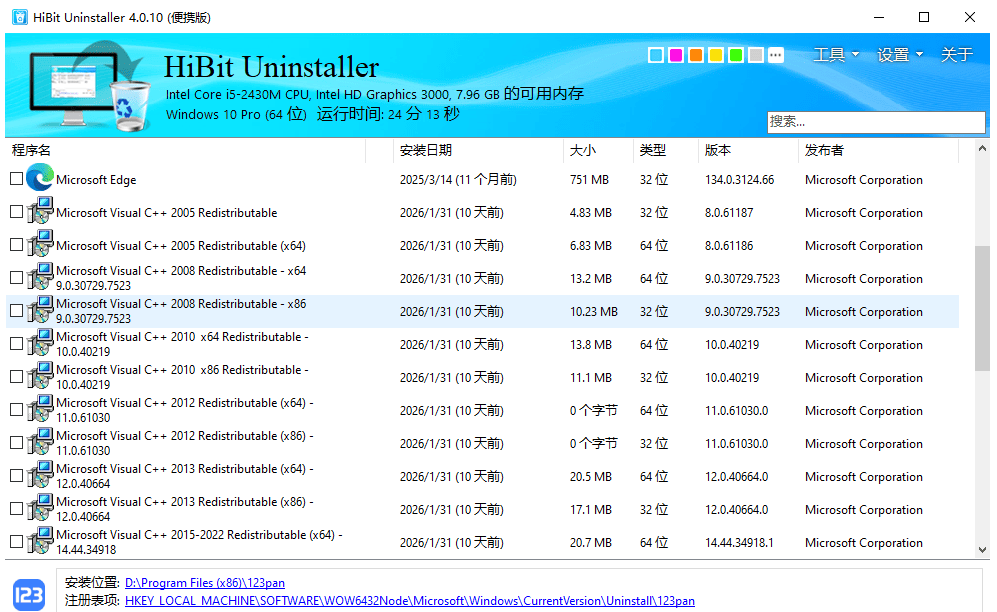
Task: Sort list by 类型 column header
Action: click(666, 150)
